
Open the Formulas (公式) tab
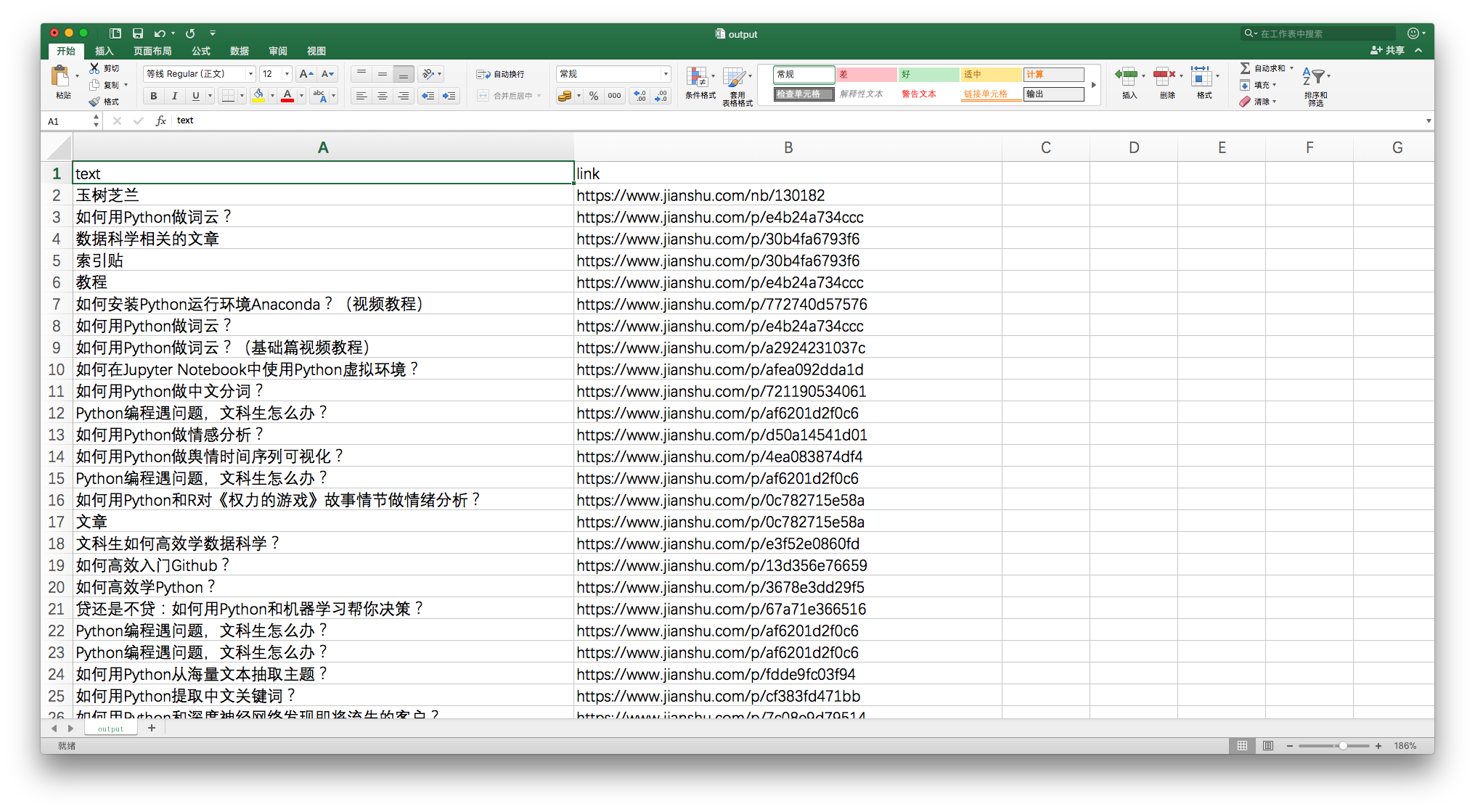click(x=201, y=51)
